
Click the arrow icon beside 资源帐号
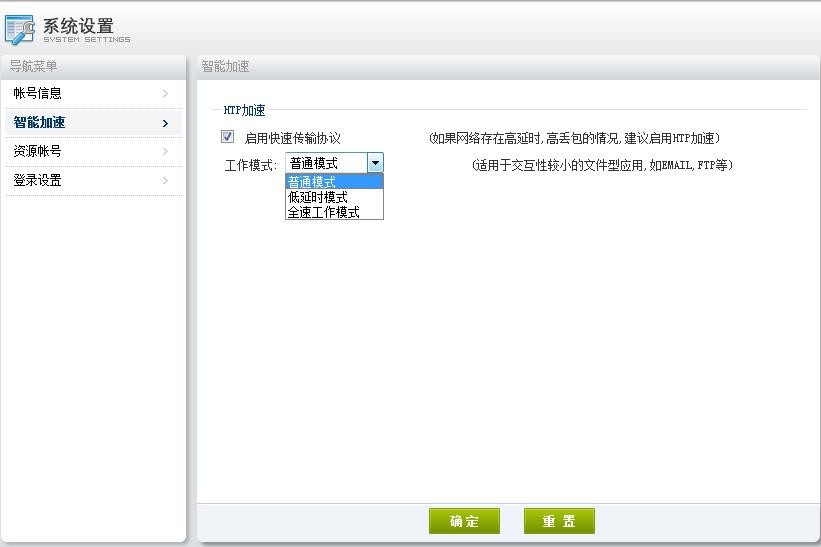(165, 152)
